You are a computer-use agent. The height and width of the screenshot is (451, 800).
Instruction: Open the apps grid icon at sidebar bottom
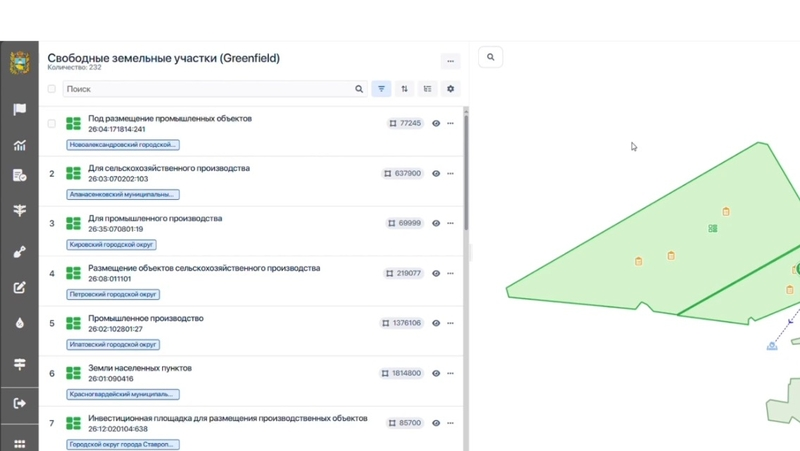pos(19,443)
